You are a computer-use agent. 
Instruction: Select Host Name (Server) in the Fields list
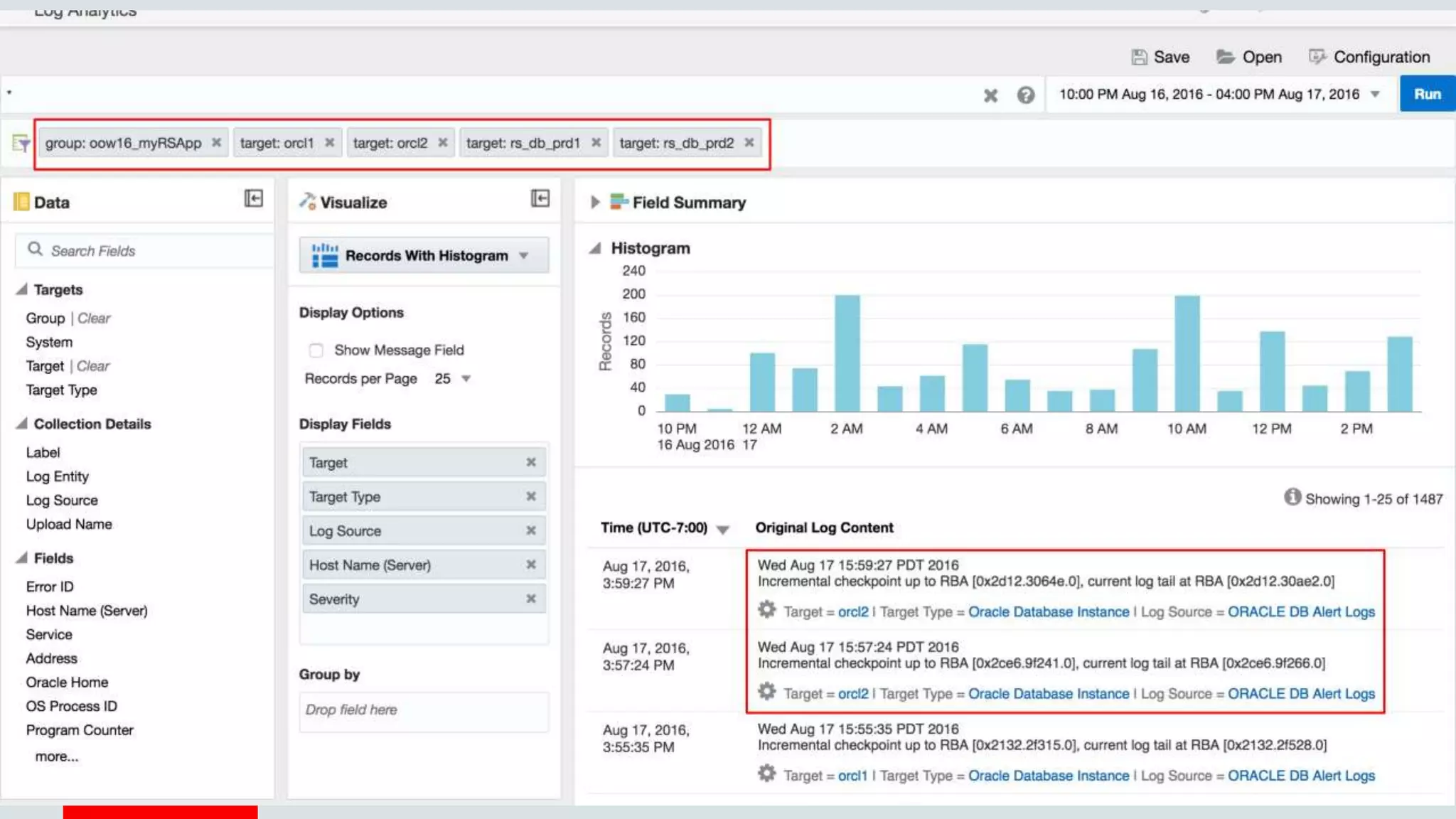coord(87,611)
